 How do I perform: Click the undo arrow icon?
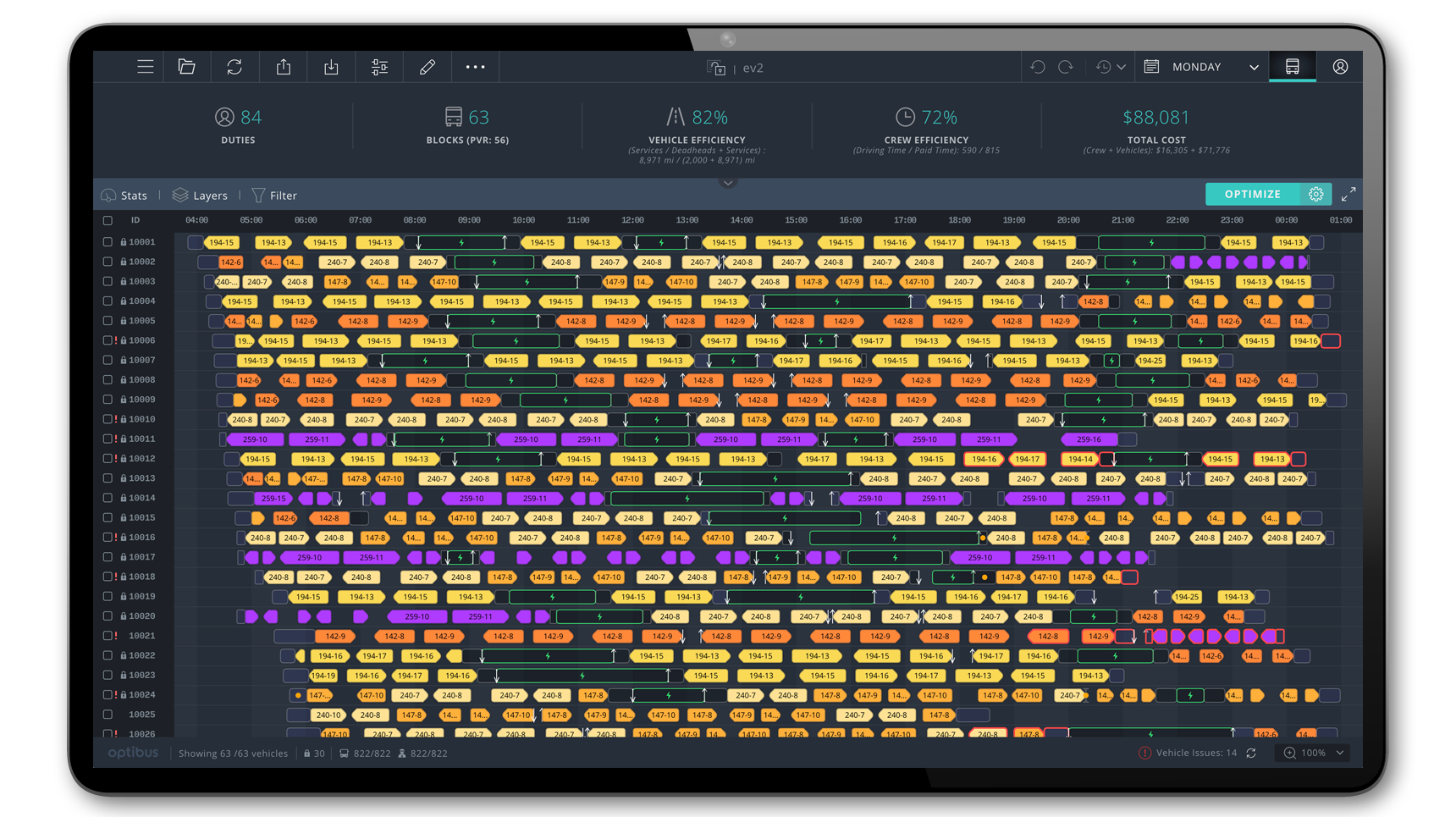click(x=1037, y=66)
